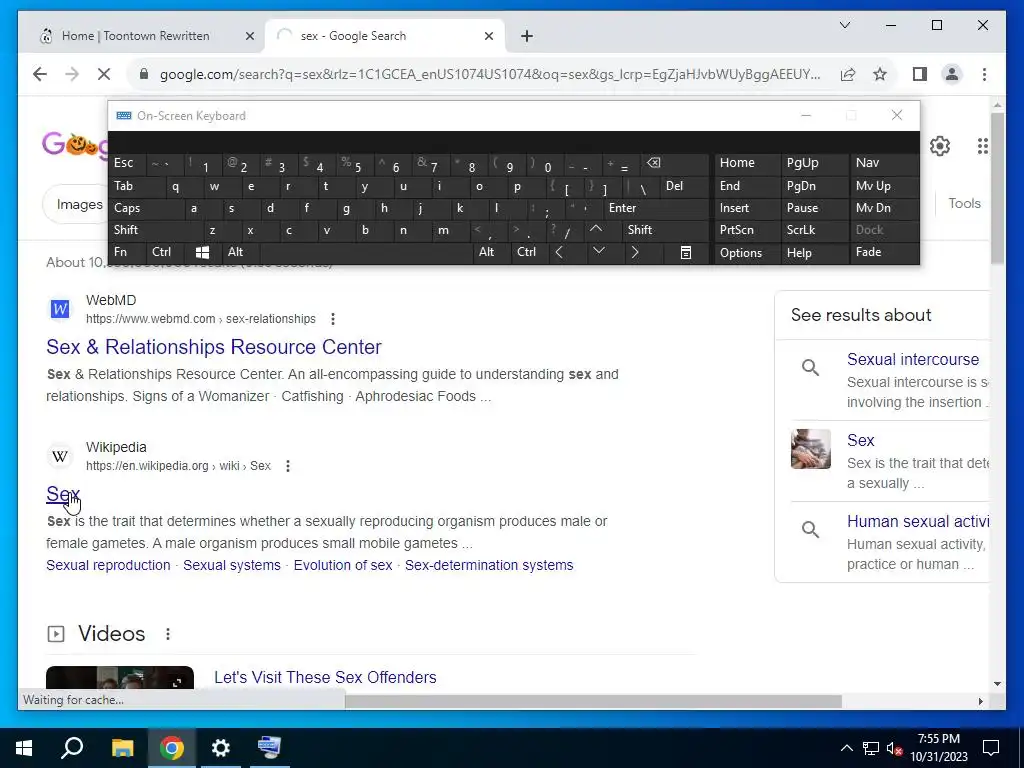Stop loading the page
Screen dimensions: 1024x768
pos(104,74)
